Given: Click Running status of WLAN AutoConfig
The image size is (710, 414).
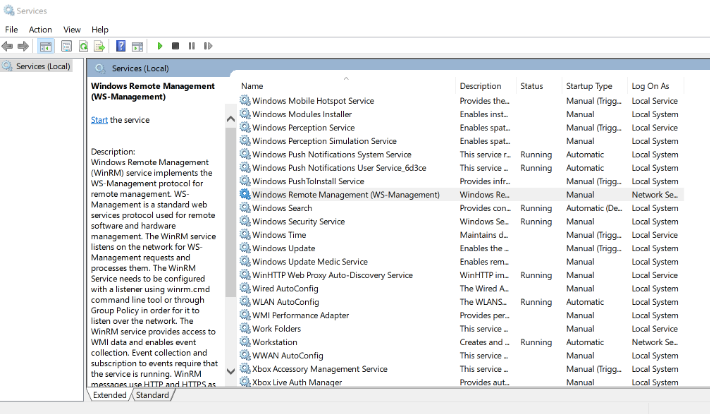Looking at the screenshot, I should (536, 302).
